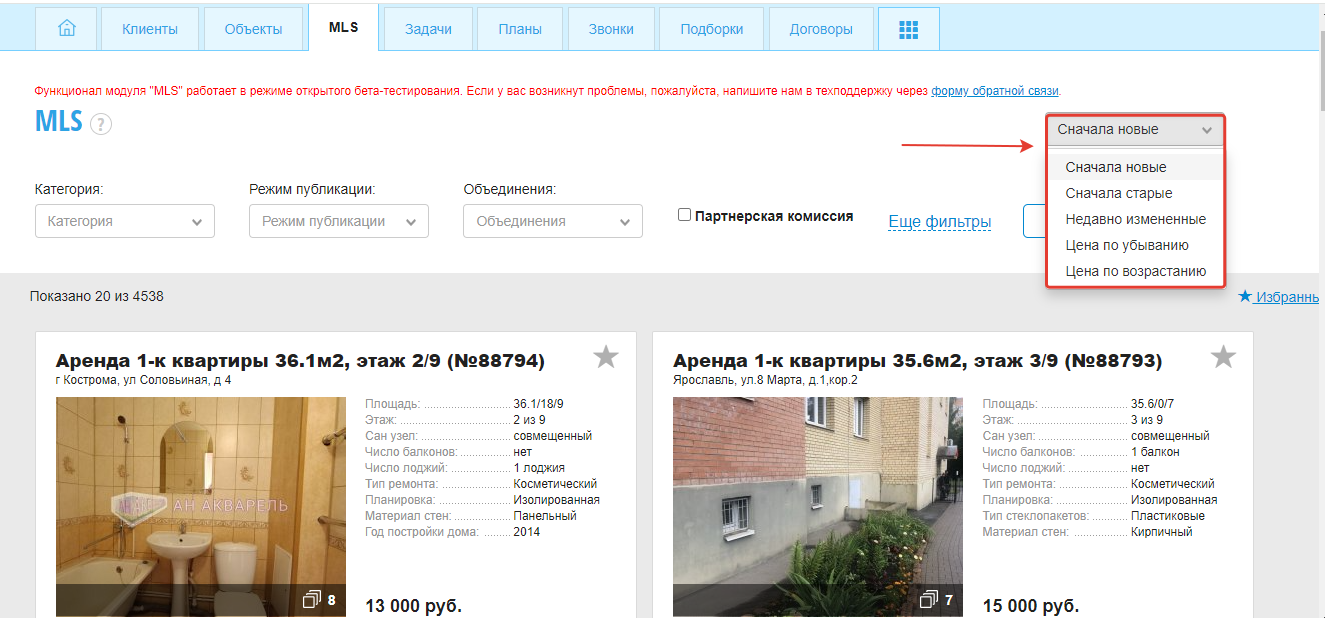The image size is (1325, 618).
Task: Open the Объединения dropdown
Action: [553, 221]
